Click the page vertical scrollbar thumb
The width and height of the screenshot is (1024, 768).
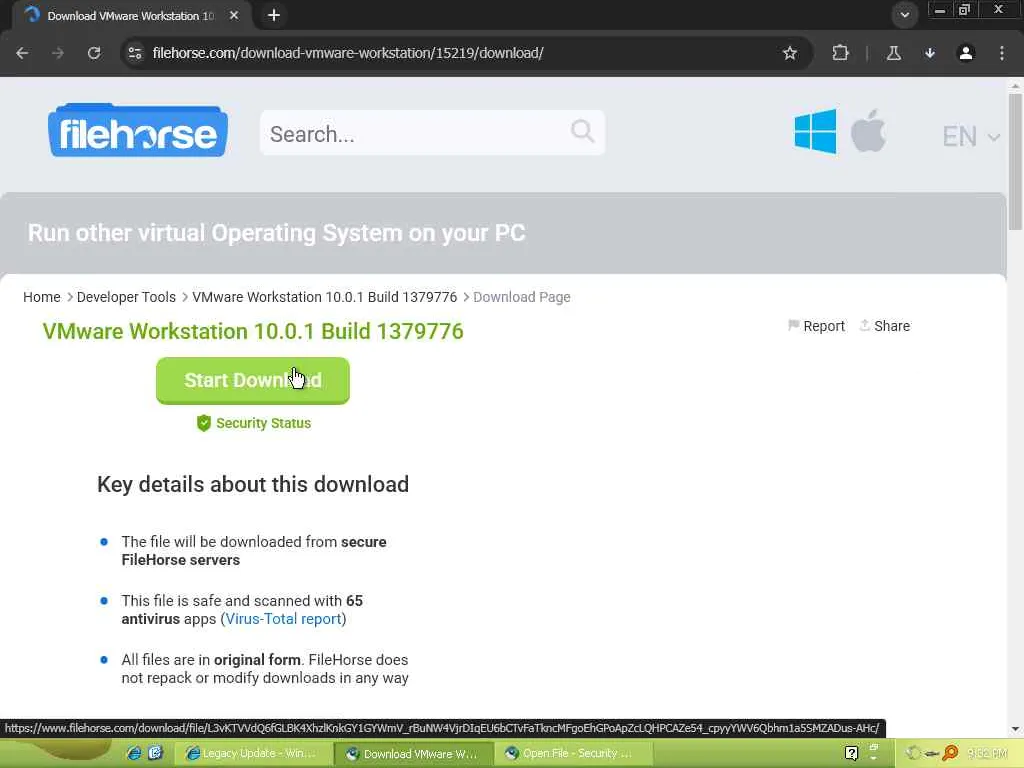pos(1015,161)
